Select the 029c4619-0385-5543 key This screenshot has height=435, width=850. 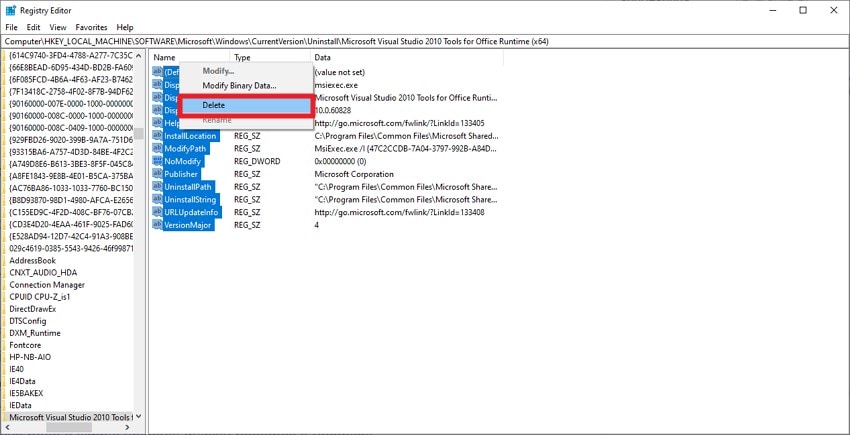click(x=70, y=248)
